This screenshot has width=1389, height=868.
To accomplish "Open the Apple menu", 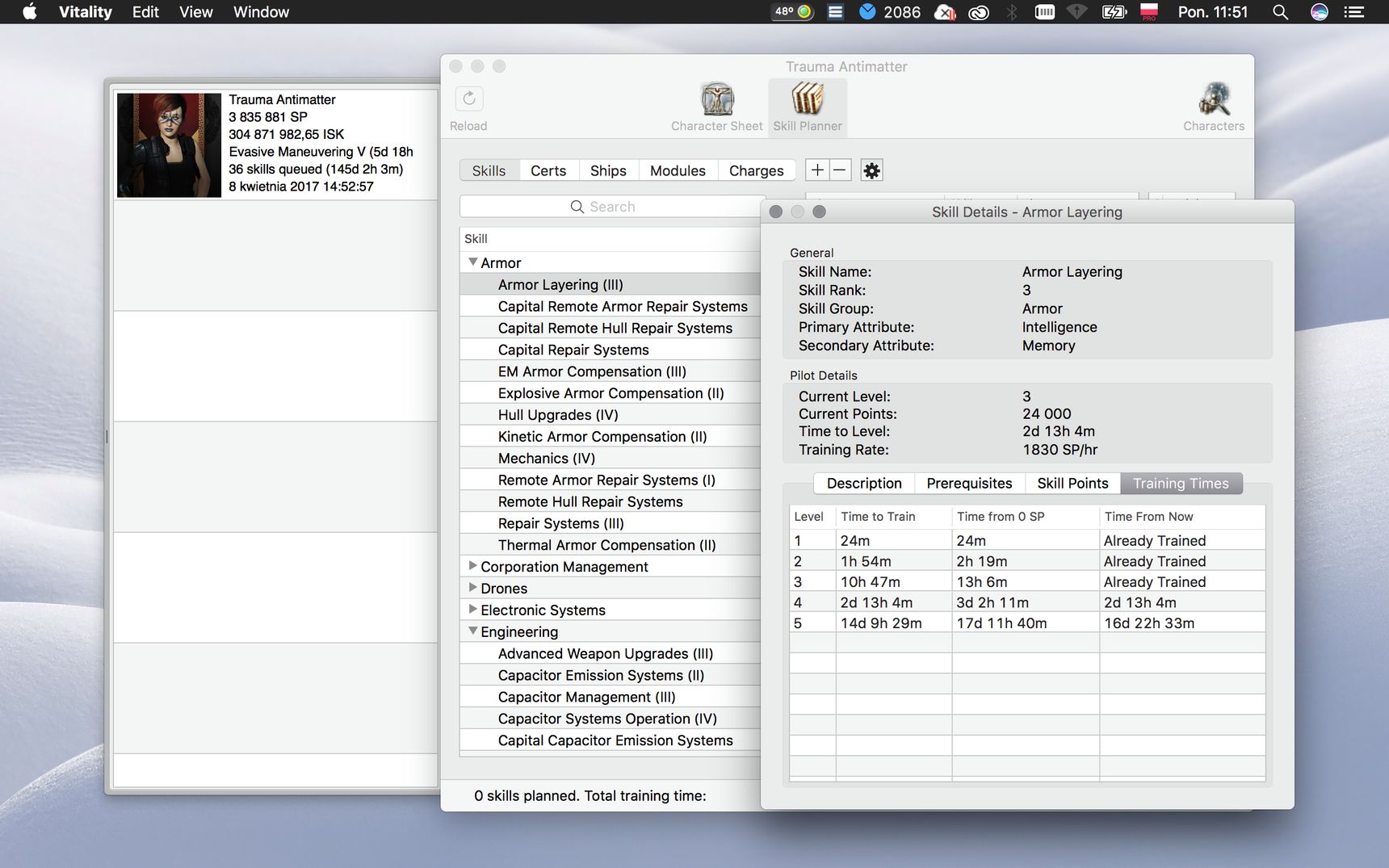I will [x=30, y=12].
